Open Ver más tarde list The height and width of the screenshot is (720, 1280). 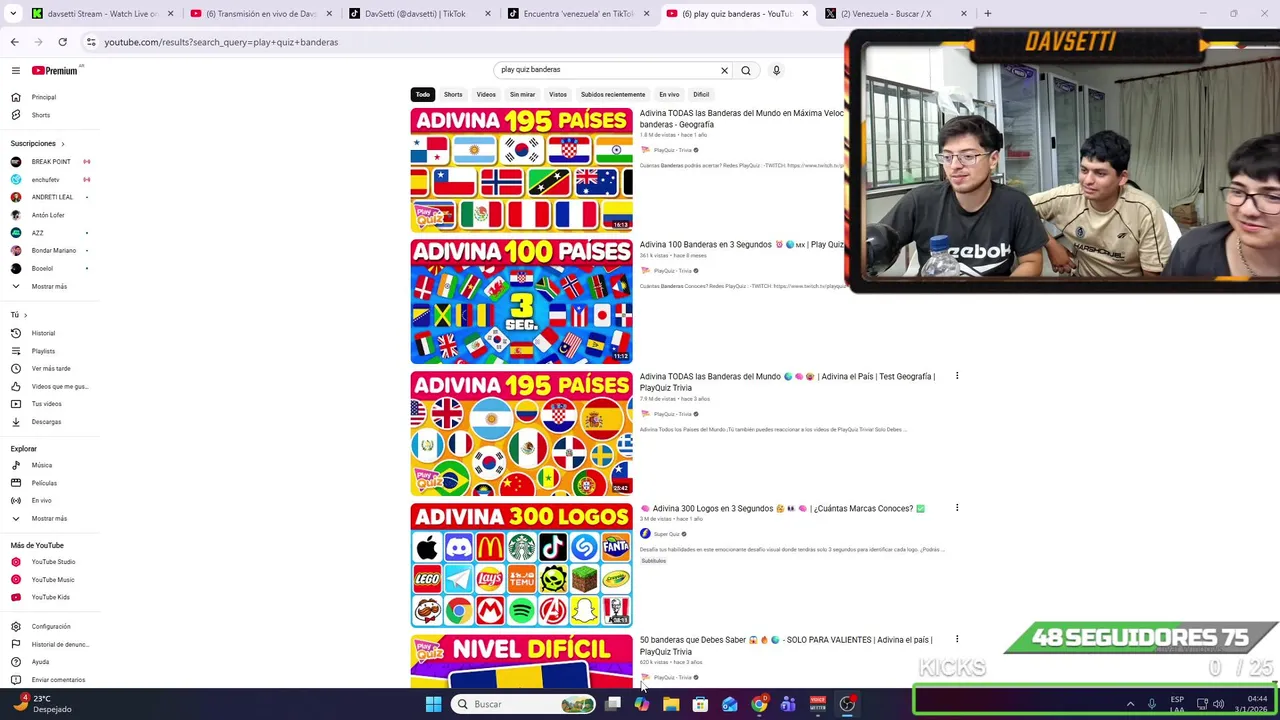pos(50,368)
